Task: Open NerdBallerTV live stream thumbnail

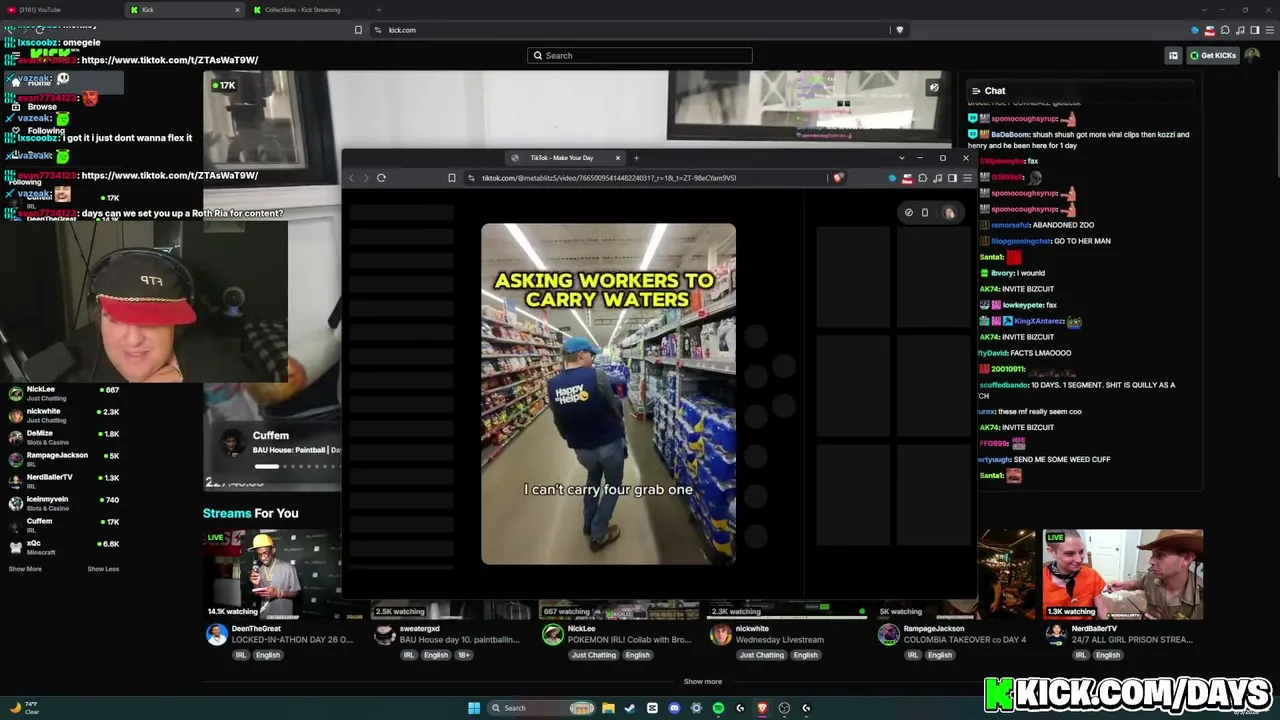Action: (x=1123, y=574)
